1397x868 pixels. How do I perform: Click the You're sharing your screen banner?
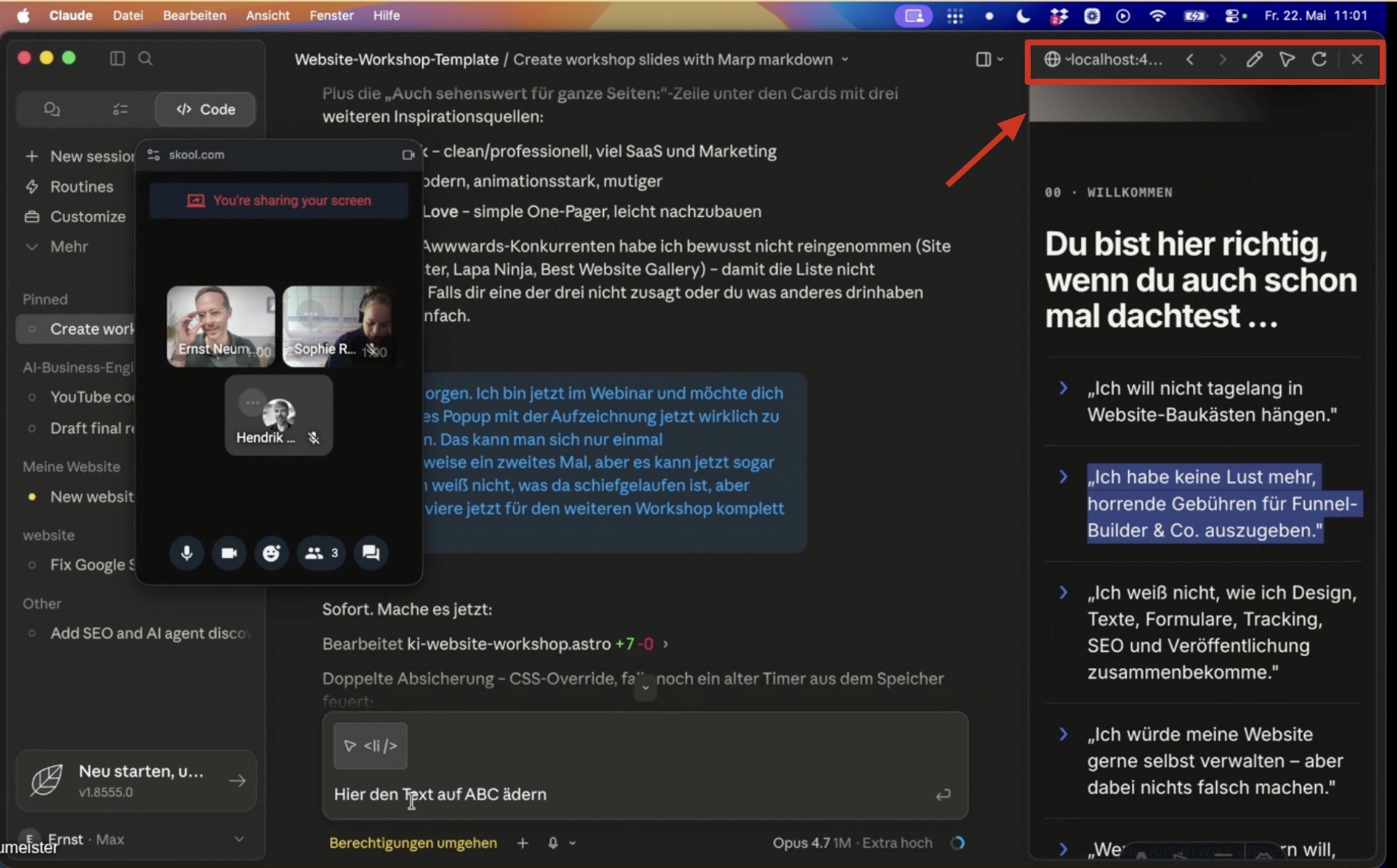coord(278,201)
